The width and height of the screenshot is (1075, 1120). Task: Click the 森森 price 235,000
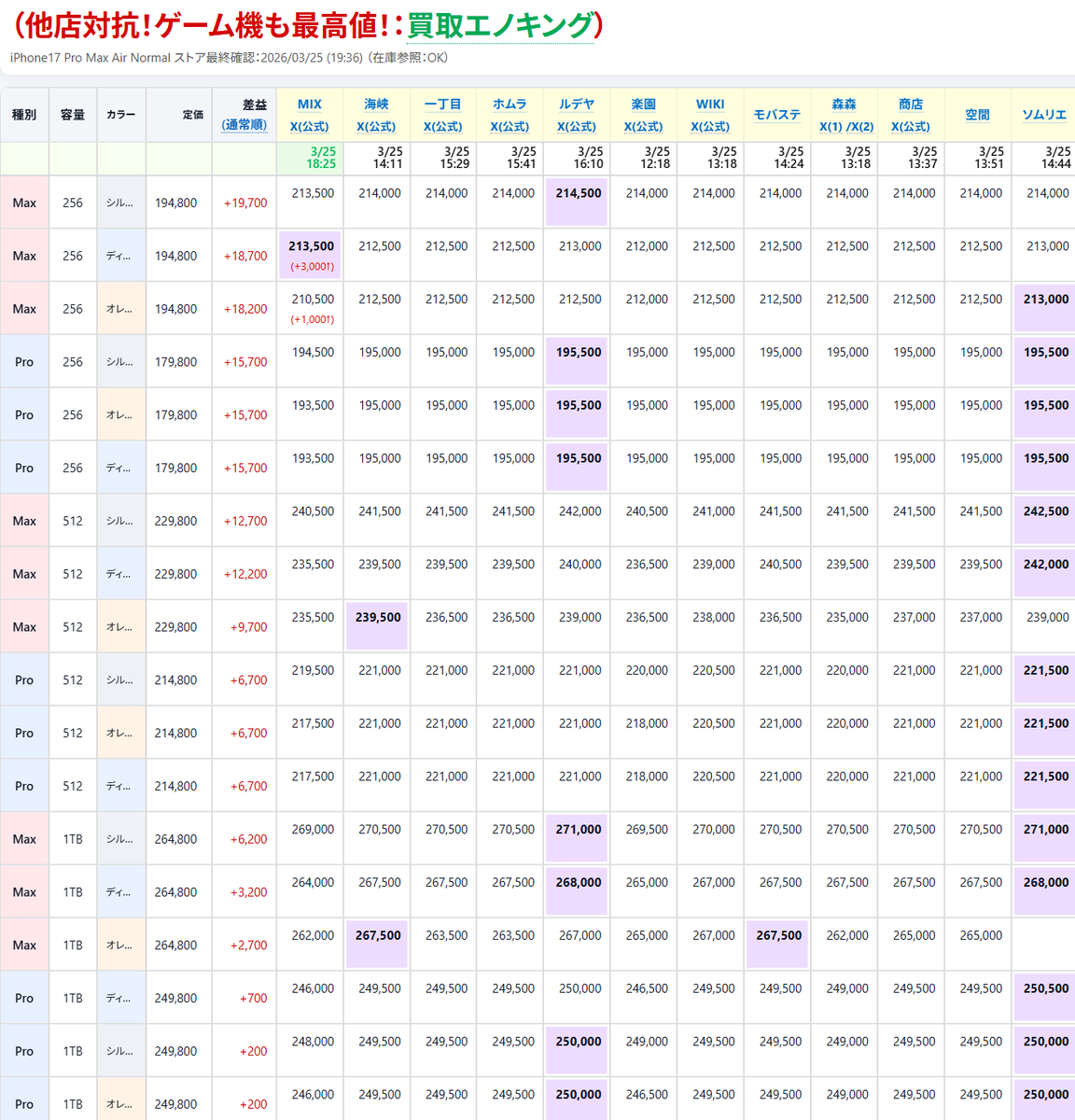pos(847,617)
